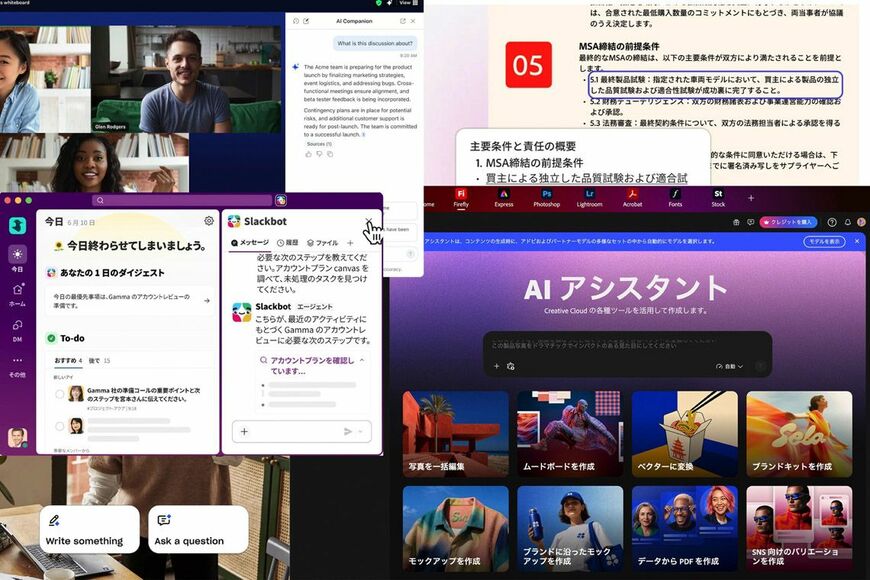Open the send options arrow in Slackbot composer
The width and height of the screenshot is (870, 580).
pos(361,431)
